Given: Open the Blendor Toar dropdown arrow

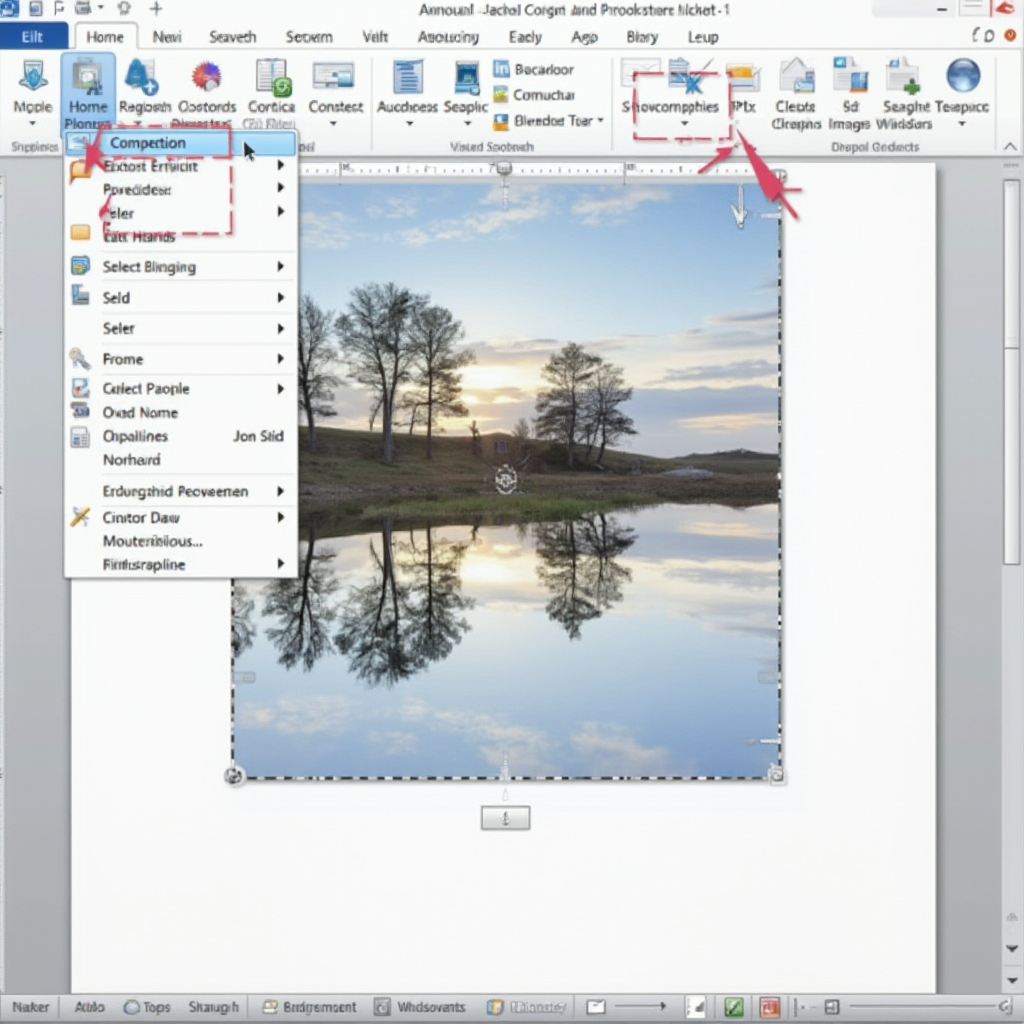Looking at the screenshot, I should (600, 121).
